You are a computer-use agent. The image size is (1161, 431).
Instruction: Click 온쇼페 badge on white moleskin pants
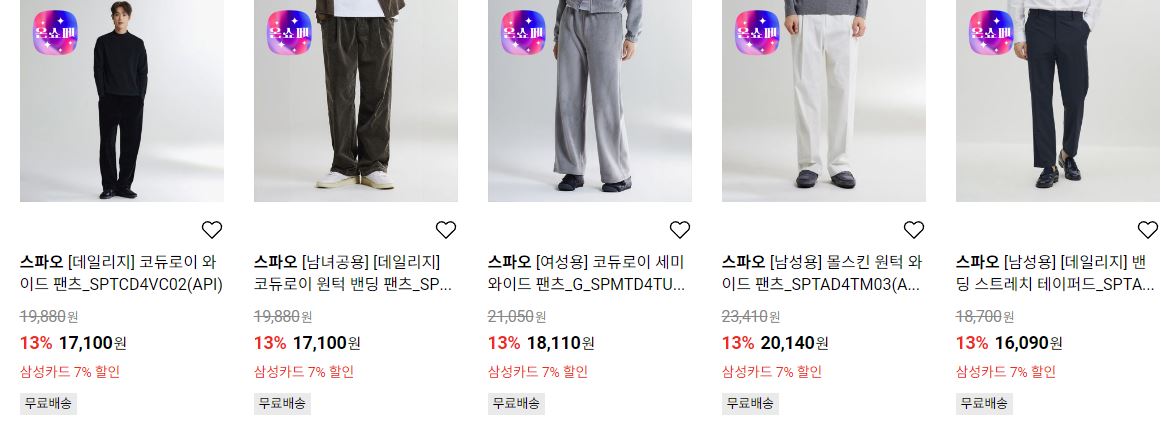[x=757, y=33]
